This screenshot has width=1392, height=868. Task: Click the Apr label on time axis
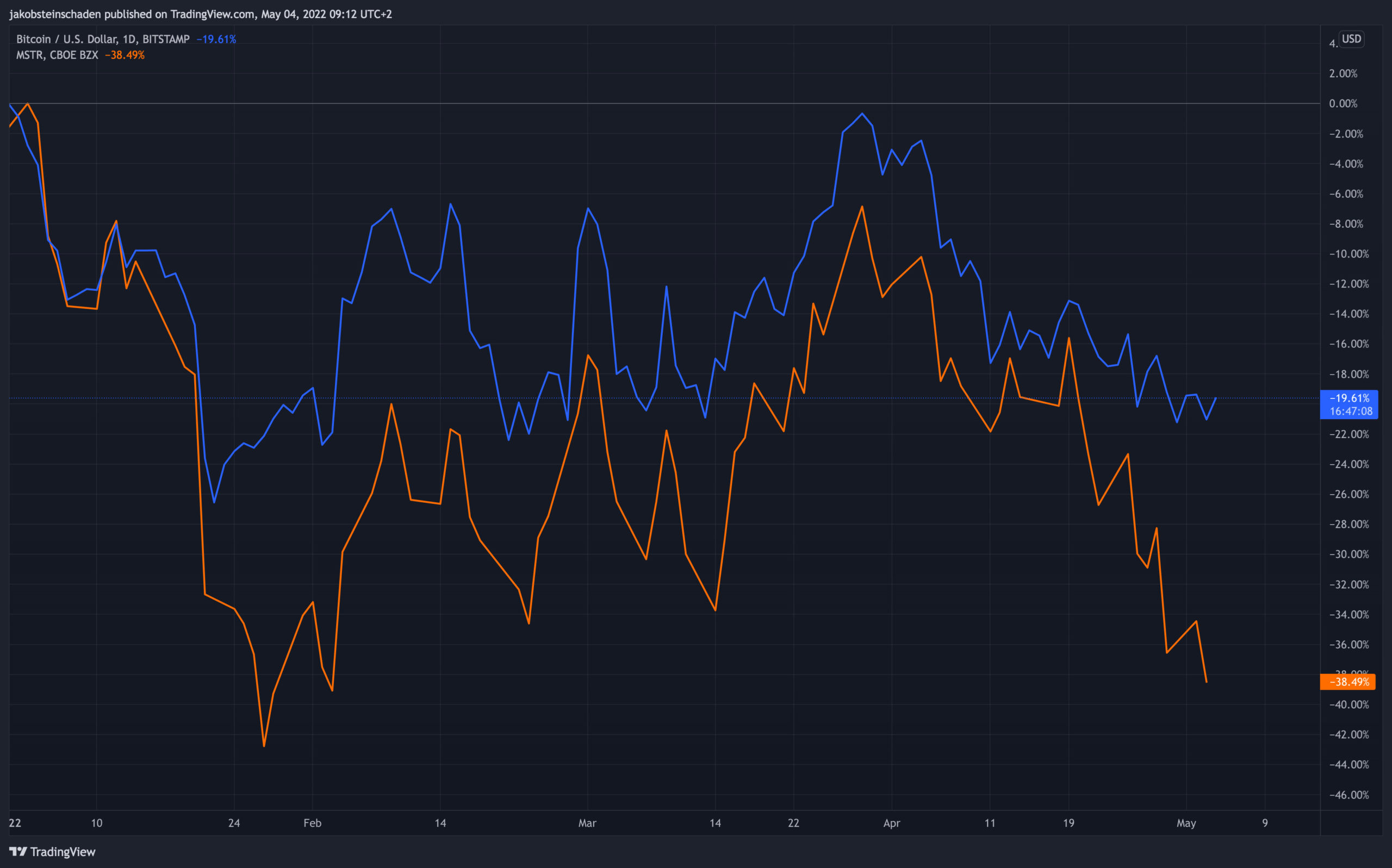[x=891, y=823]
